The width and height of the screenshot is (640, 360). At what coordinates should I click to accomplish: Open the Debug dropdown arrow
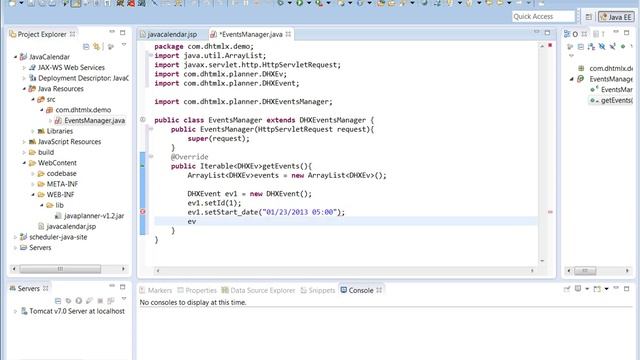point(289,3)
